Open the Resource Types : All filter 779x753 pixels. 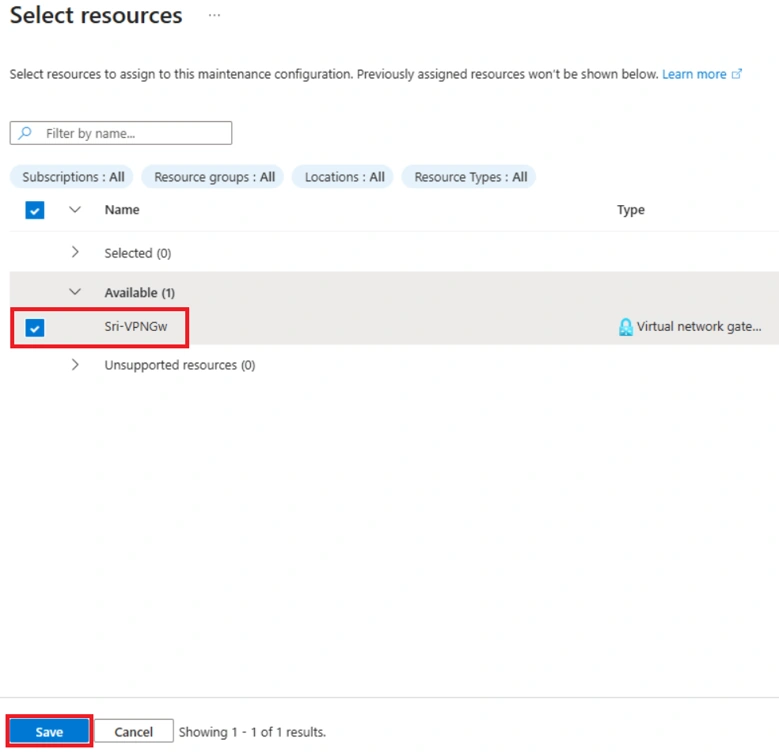click(x=469, y=177)
